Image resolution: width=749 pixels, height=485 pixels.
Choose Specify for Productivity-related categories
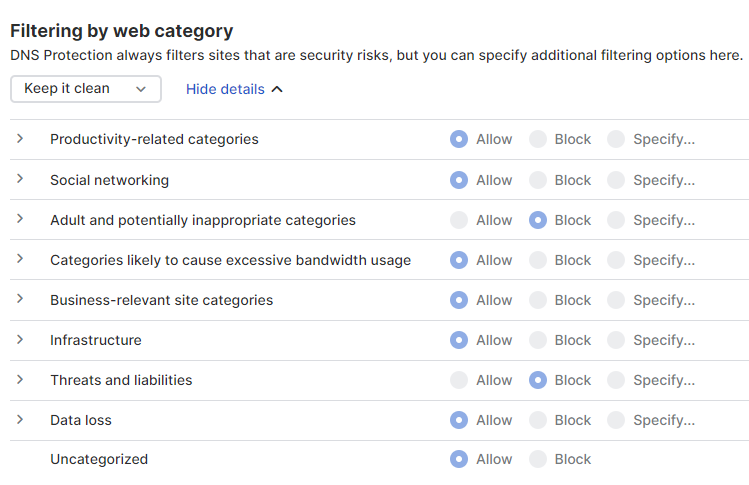(616, 140)
